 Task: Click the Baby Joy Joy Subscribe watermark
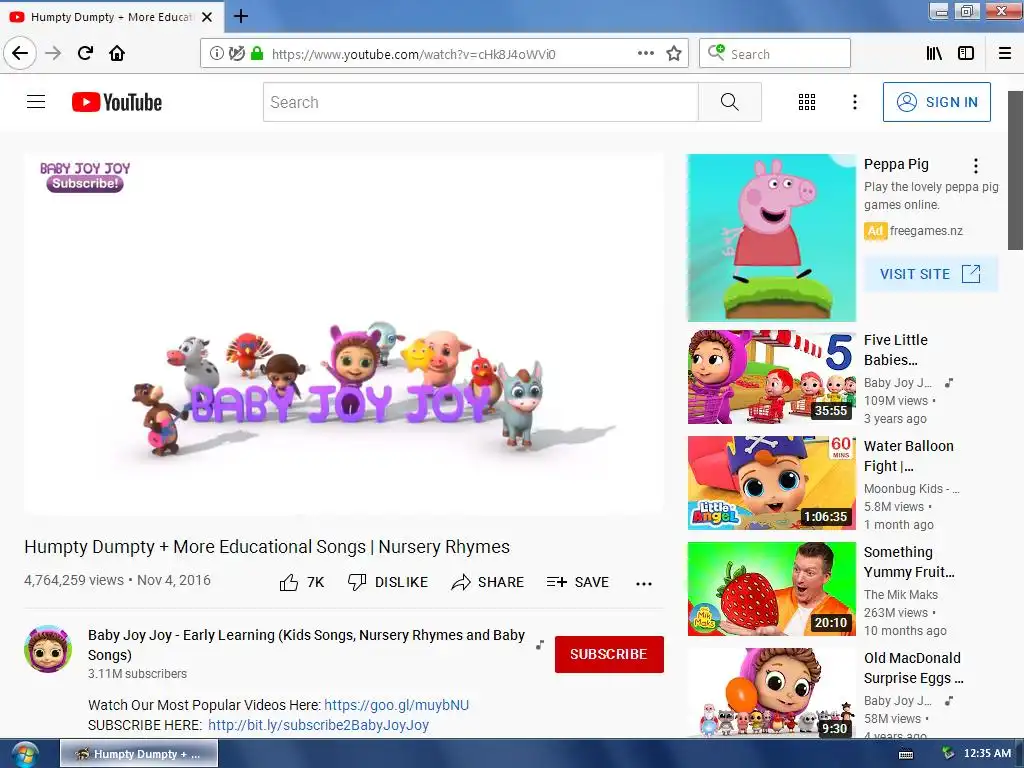click(x=85, y=177)
